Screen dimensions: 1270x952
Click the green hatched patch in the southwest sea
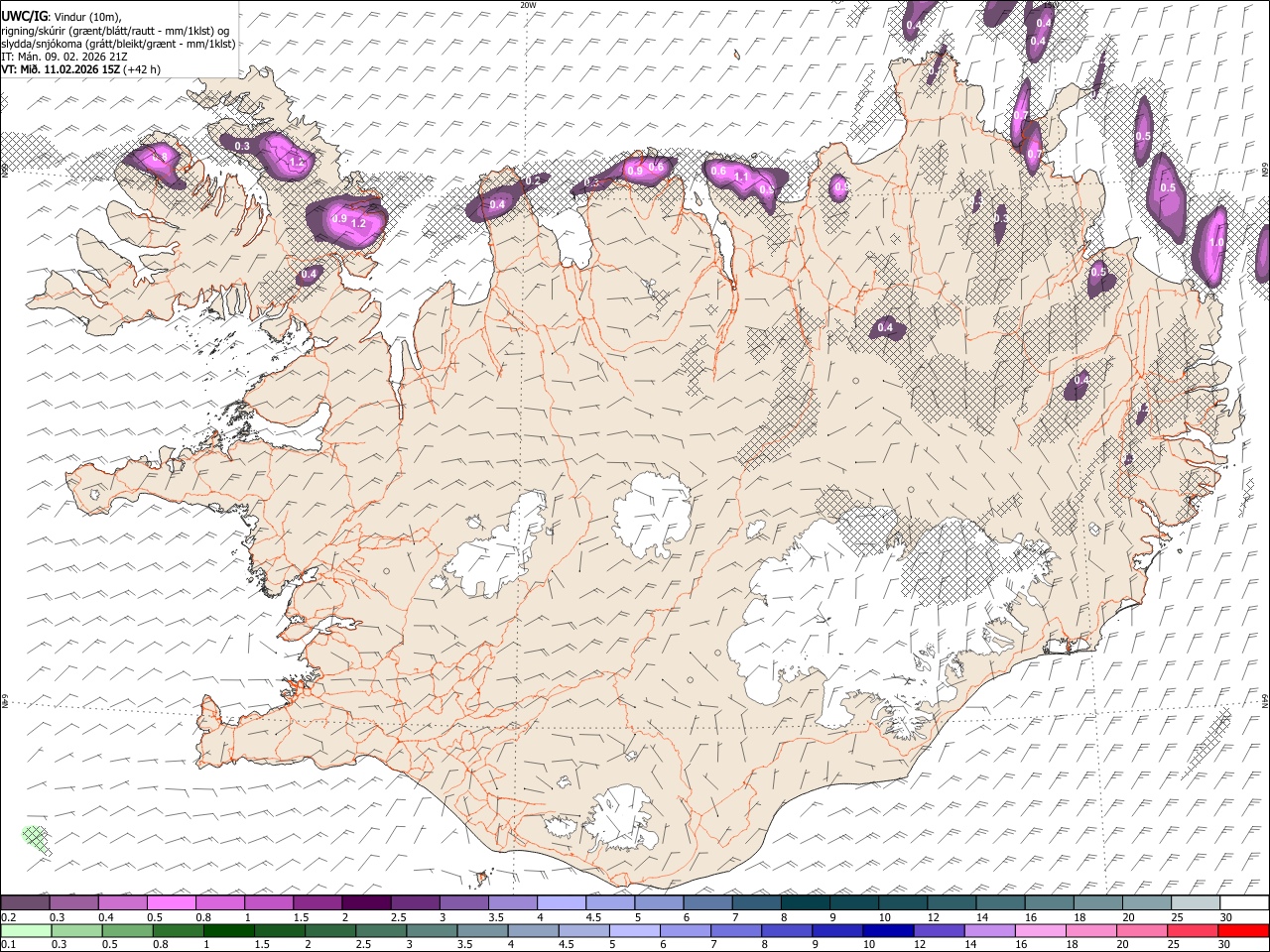point(37,839)
